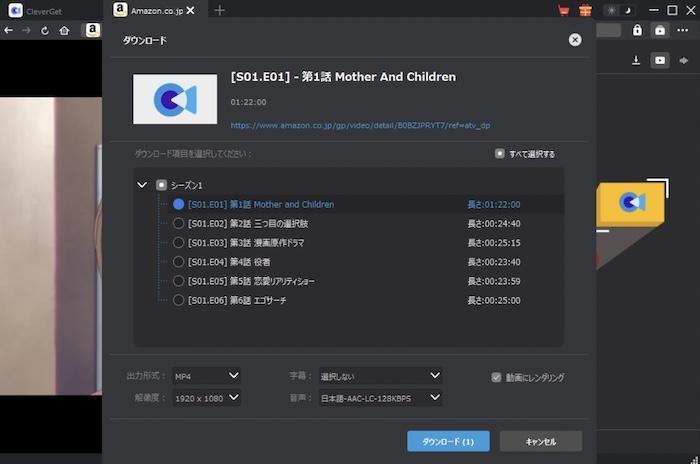The image size is (700, 464).
Task: Open the 出力形式 MP4 dropdown
Action: tap(207, 376)
